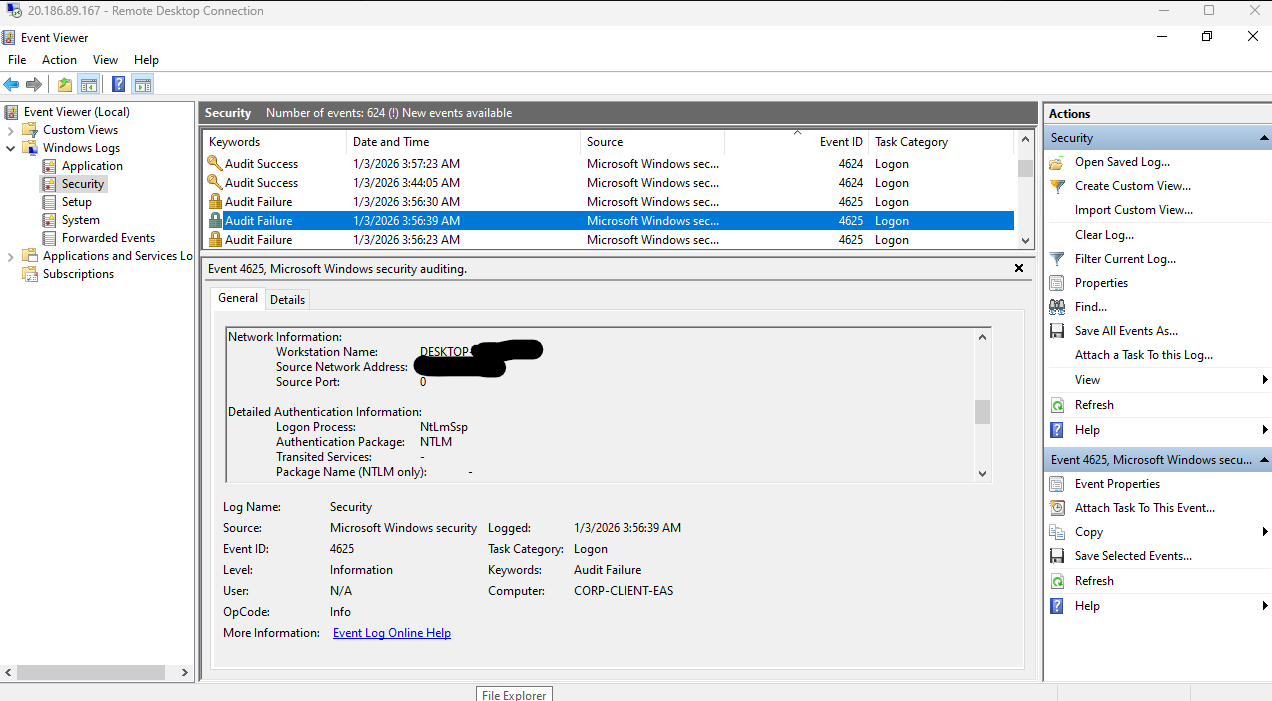
Task: Click the Attach Task To This Event icon
Action: (1057, 508)
